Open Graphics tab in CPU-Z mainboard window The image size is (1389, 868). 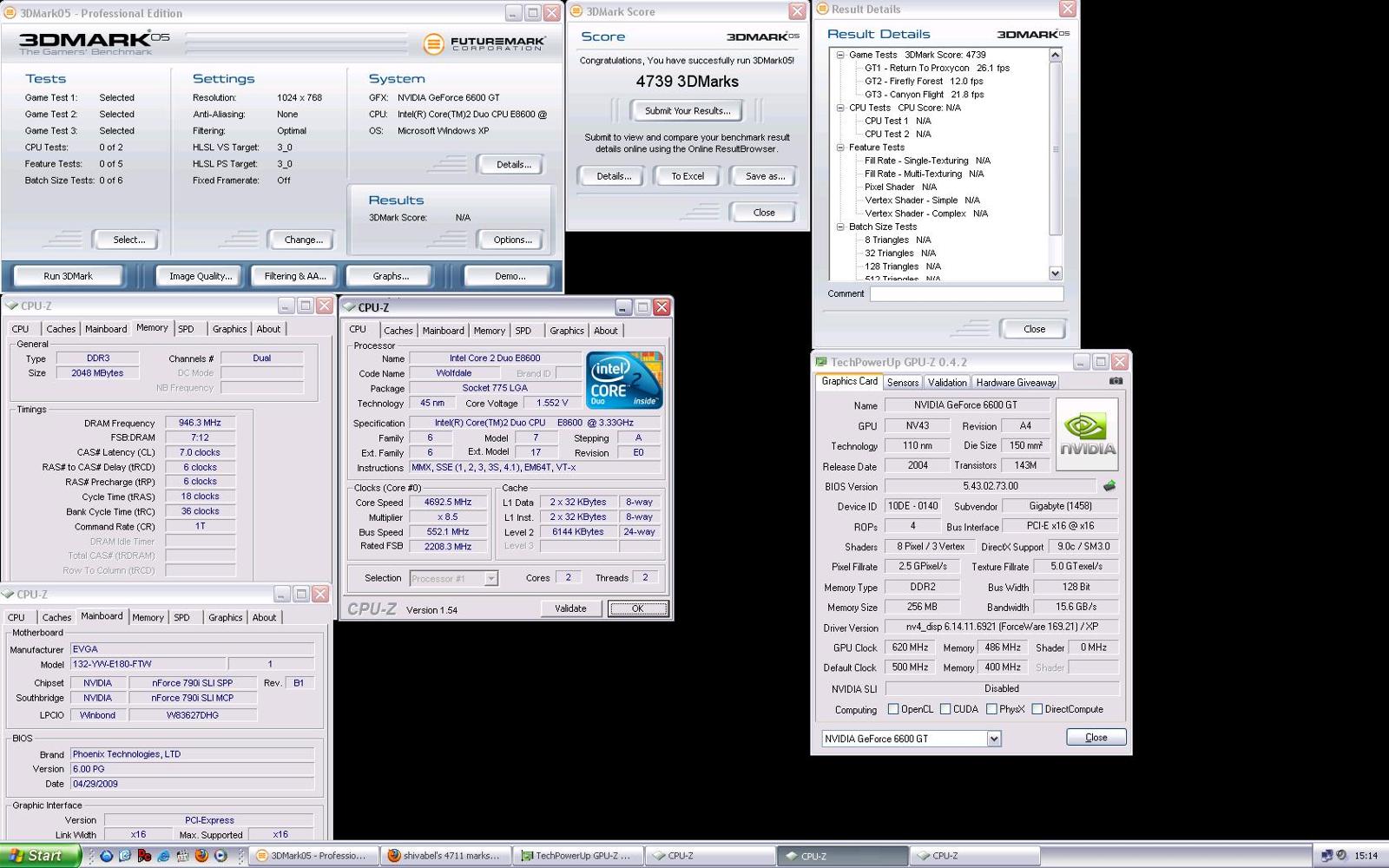click(x=226, y=618)
